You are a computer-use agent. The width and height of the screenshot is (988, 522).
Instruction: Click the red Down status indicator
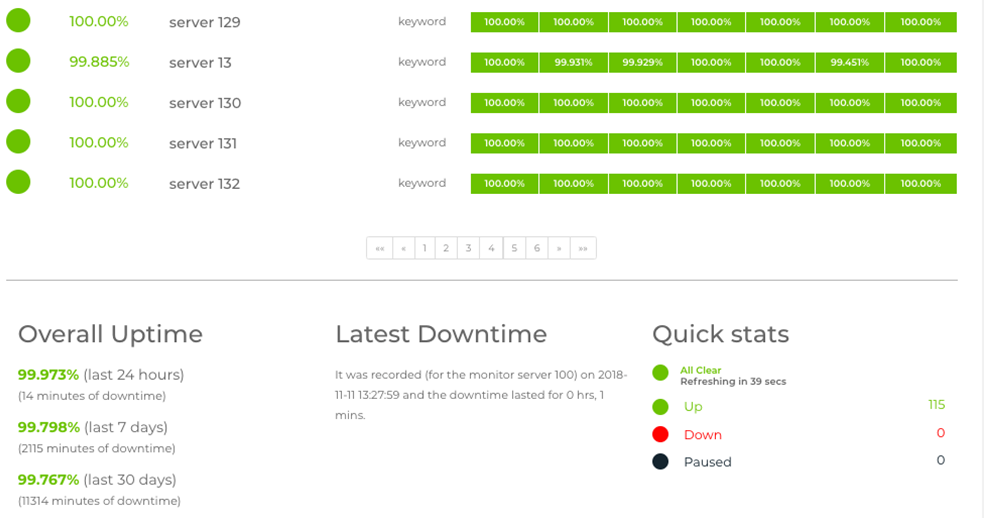(660, 434)
